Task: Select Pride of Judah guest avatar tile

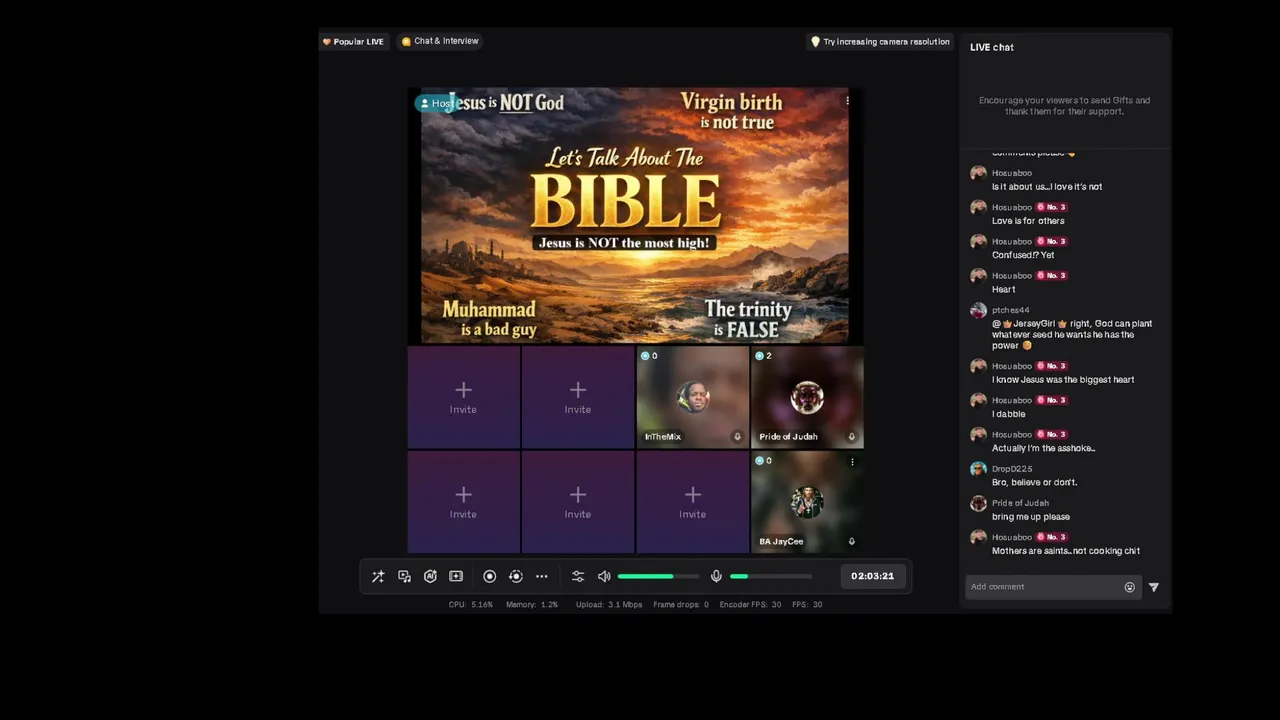Action: [807, 398]
